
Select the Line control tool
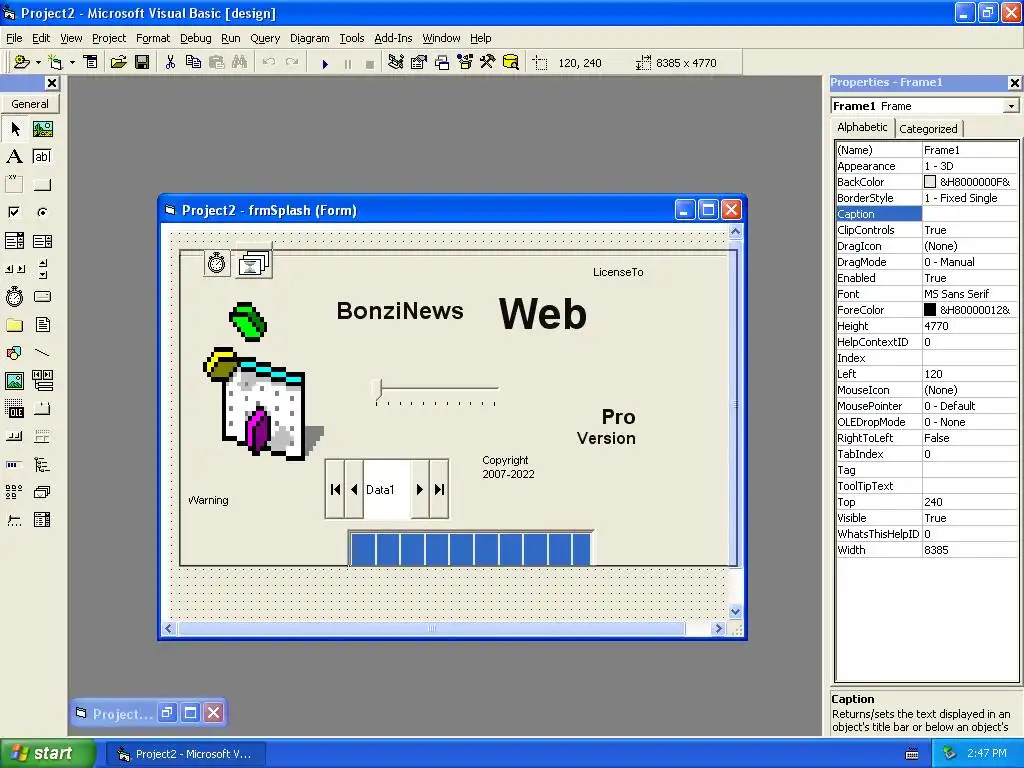pos(42,353)
